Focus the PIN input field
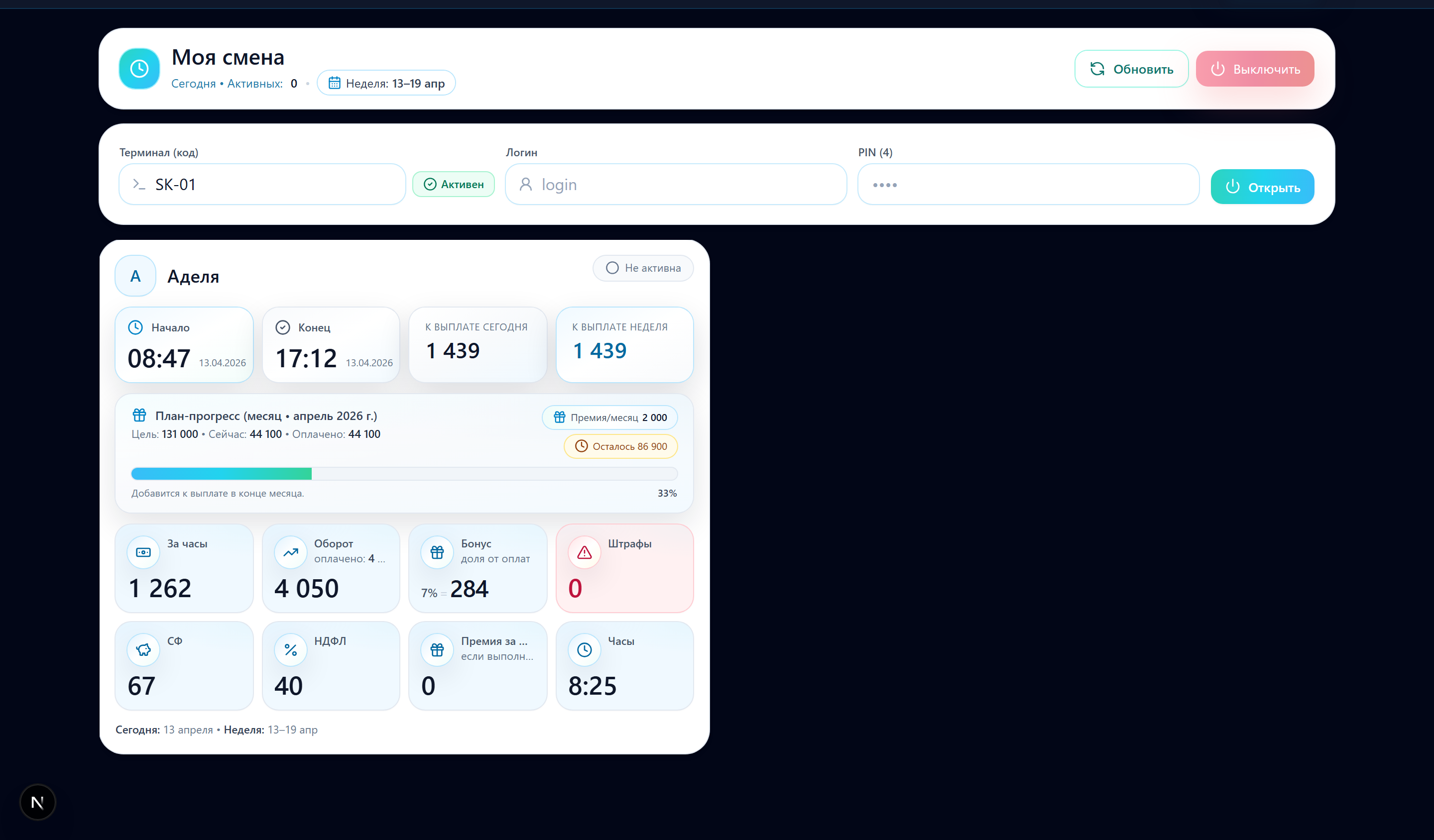This screenshot has height=840, width=1434. coord(1028,184)
